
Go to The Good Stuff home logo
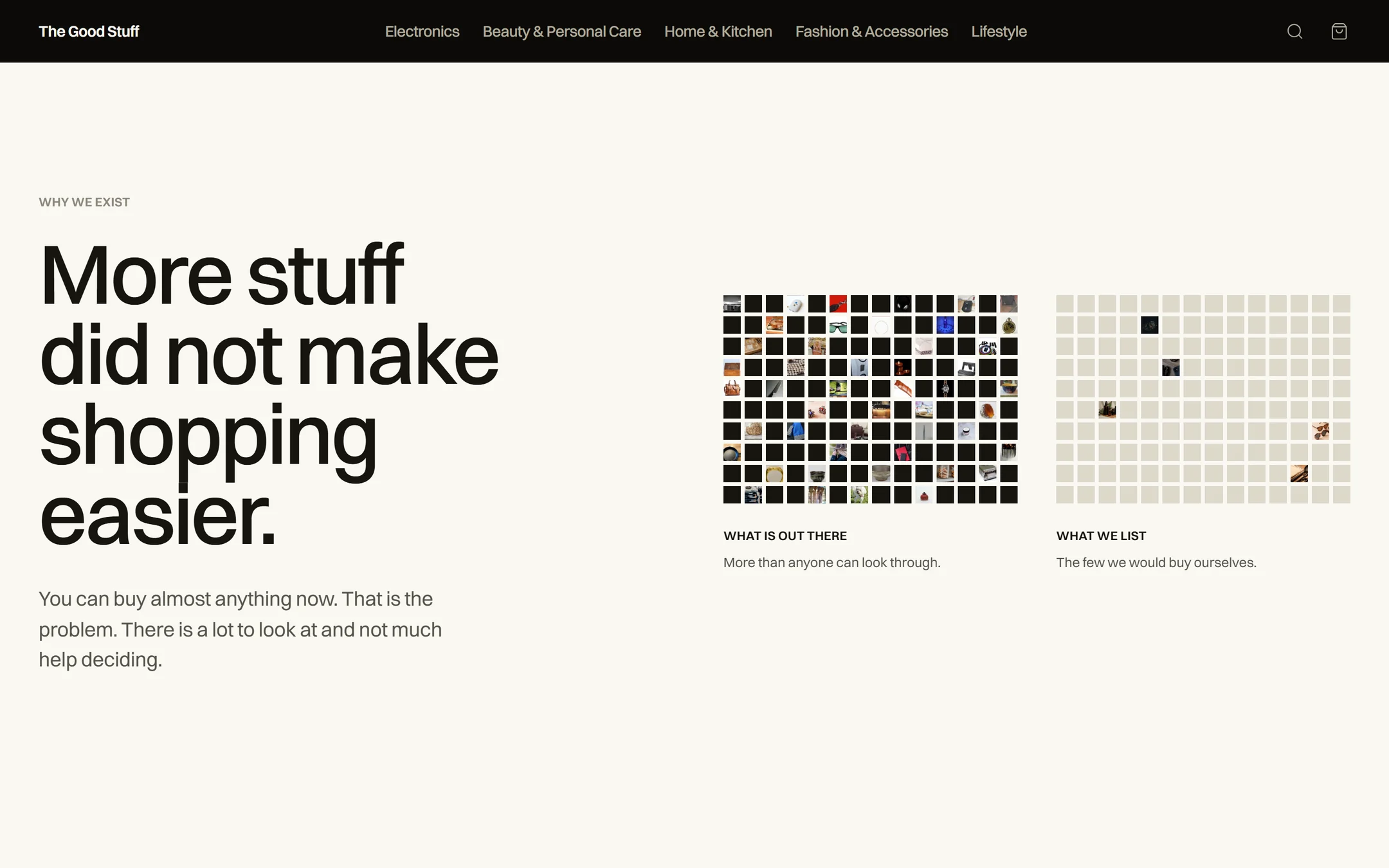pyautogui.click(x=89, y=32)
